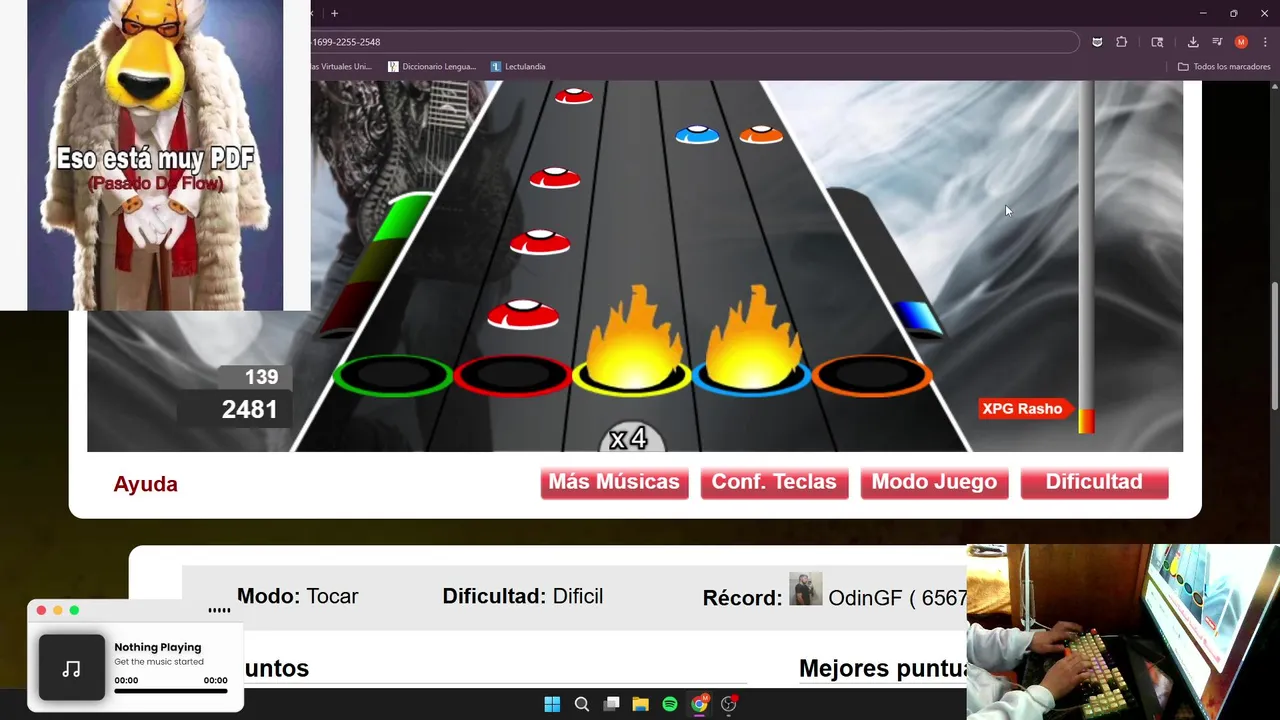Image resolution: width=1280 pixels, height=720 pixels.
Task: Click the x4 multiplier badge
Action: (x=630, y=438)
